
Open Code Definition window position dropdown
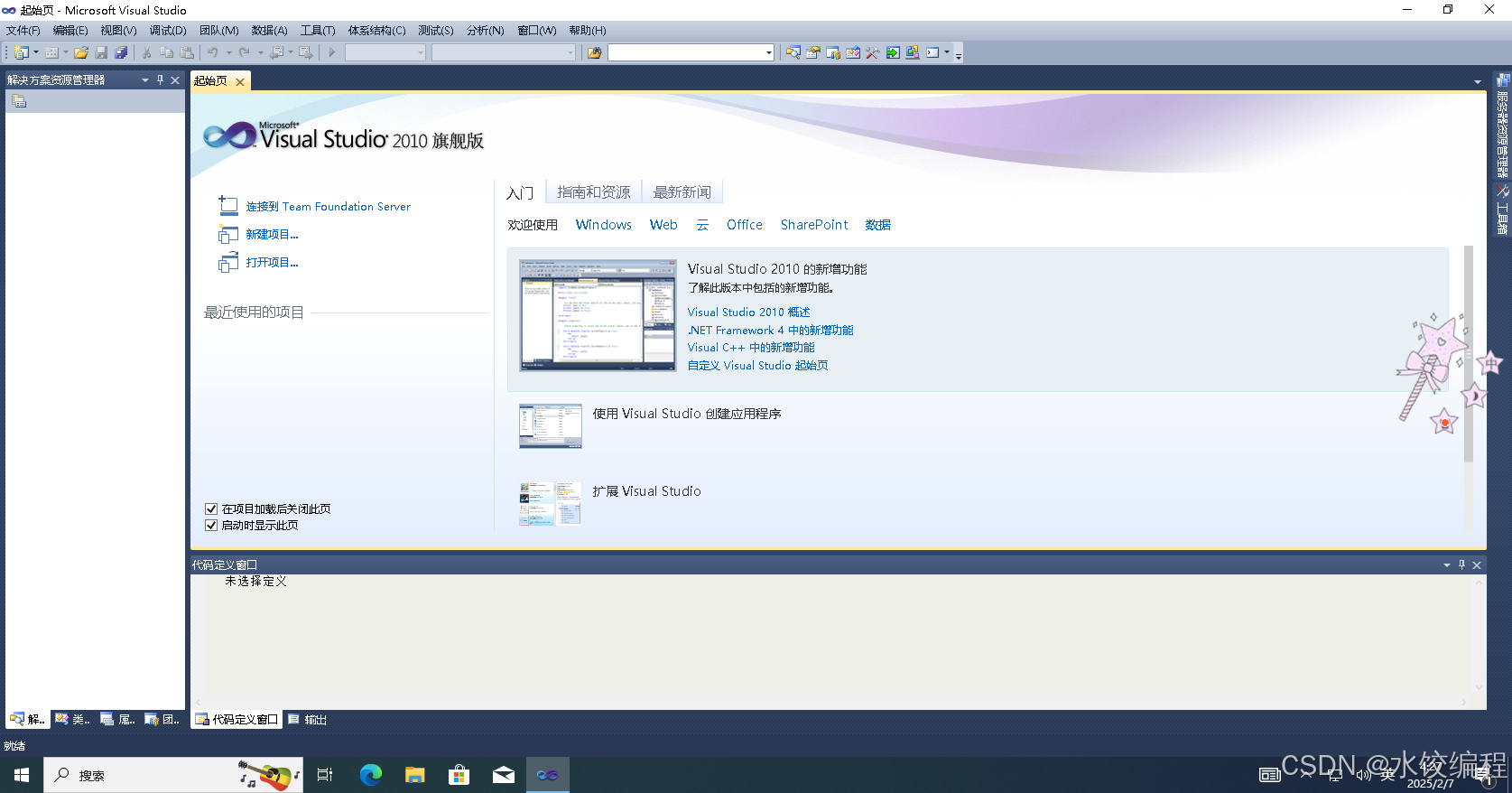coord(1446,564)
